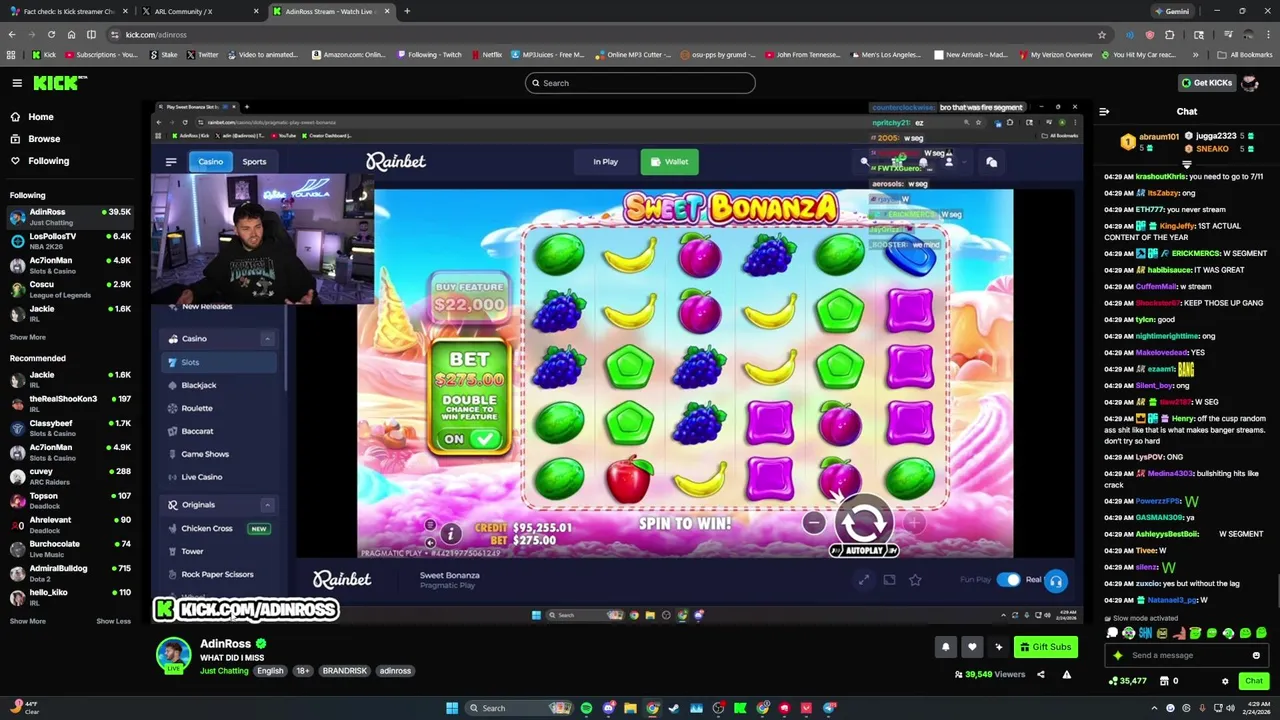Click the spin button in Sweet Bonanza

point(864,520)
